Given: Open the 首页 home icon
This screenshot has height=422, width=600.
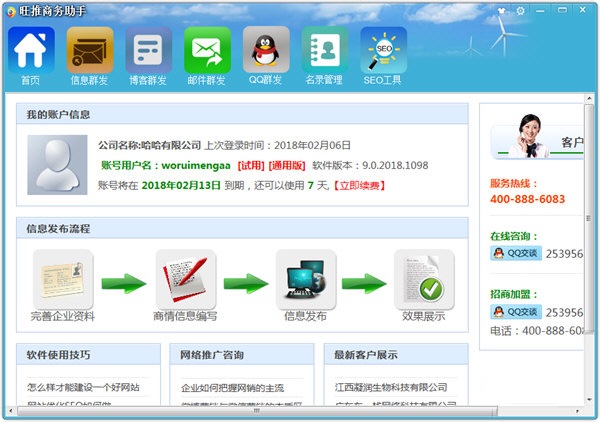Looking at the screenshot, I should click(31, 50).
